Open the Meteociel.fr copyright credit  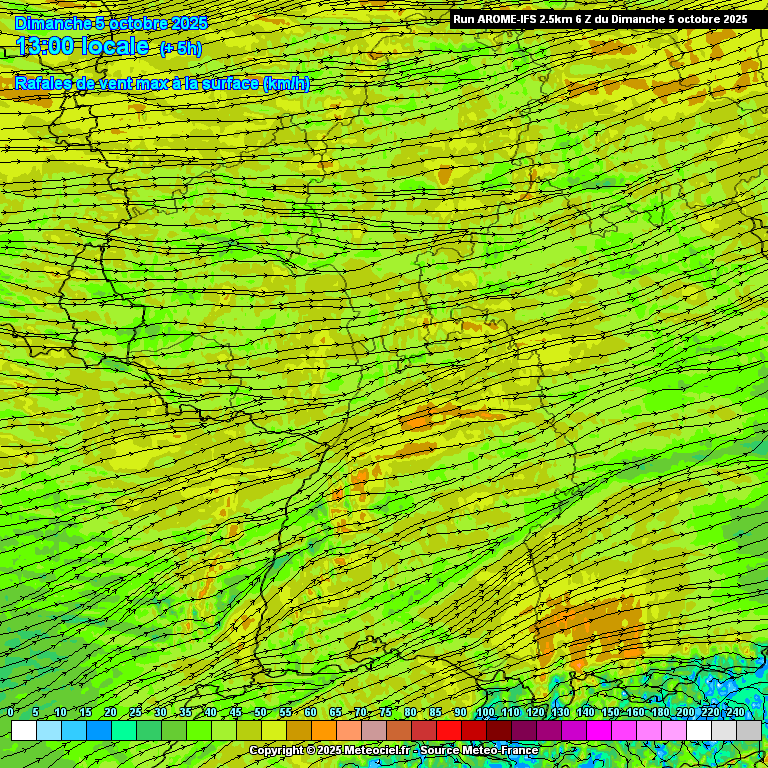(x=393, y=750)
